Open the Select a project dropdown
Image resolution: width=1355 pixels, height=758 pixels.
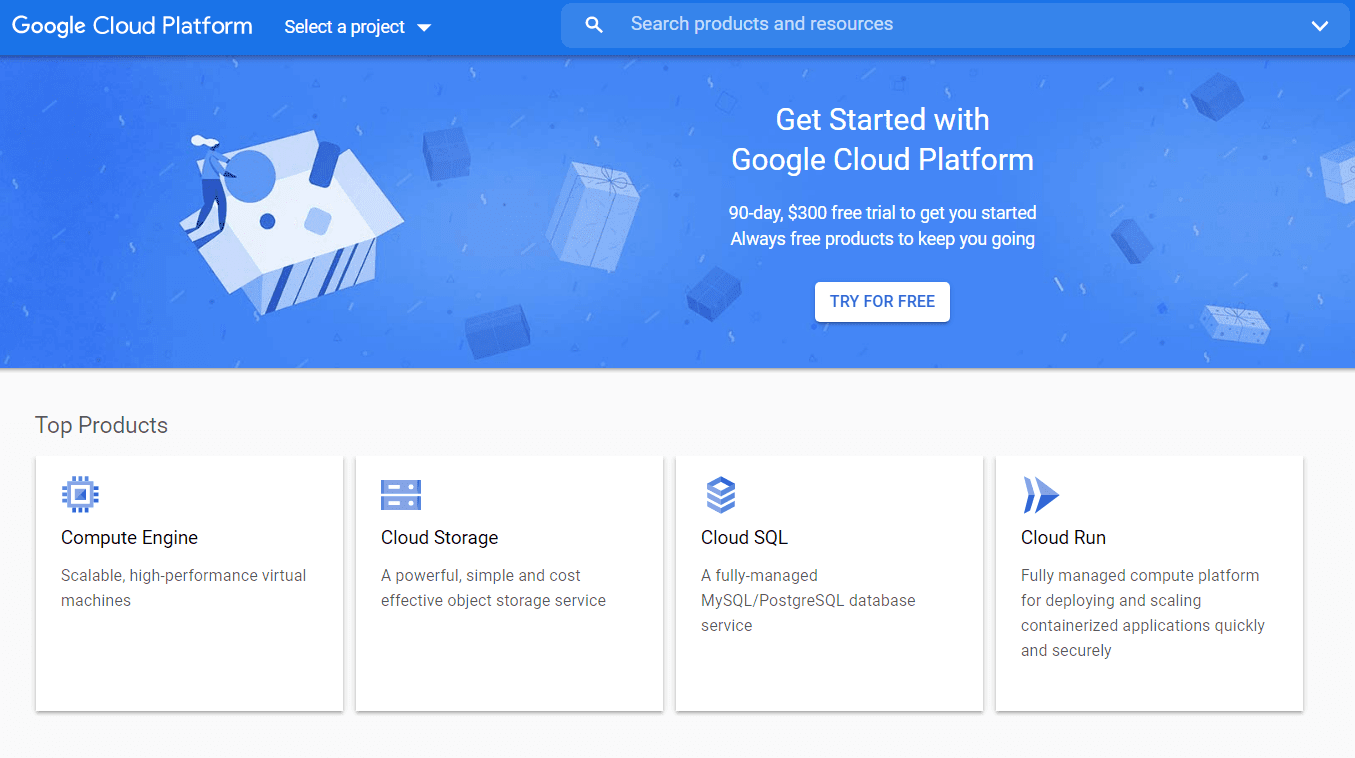(357, 27)
